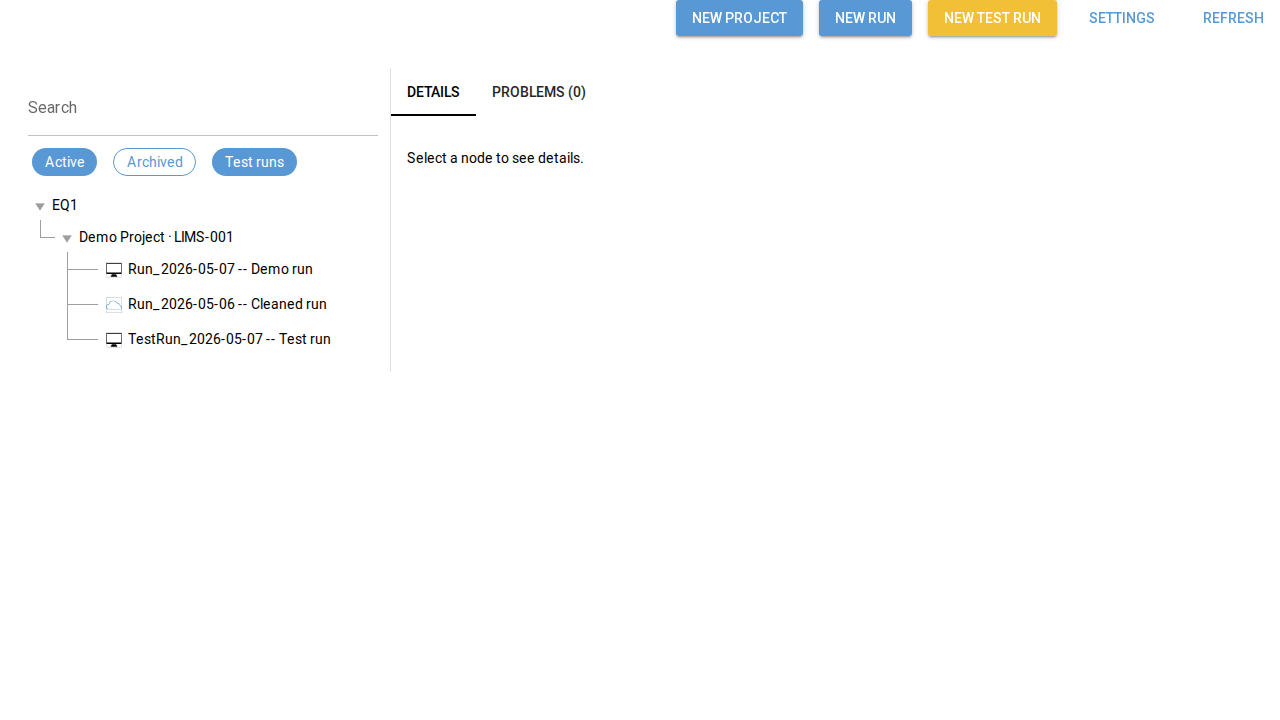Select the EQ1 label
This screenshot has width=1280, height=720.
[65, 205]
